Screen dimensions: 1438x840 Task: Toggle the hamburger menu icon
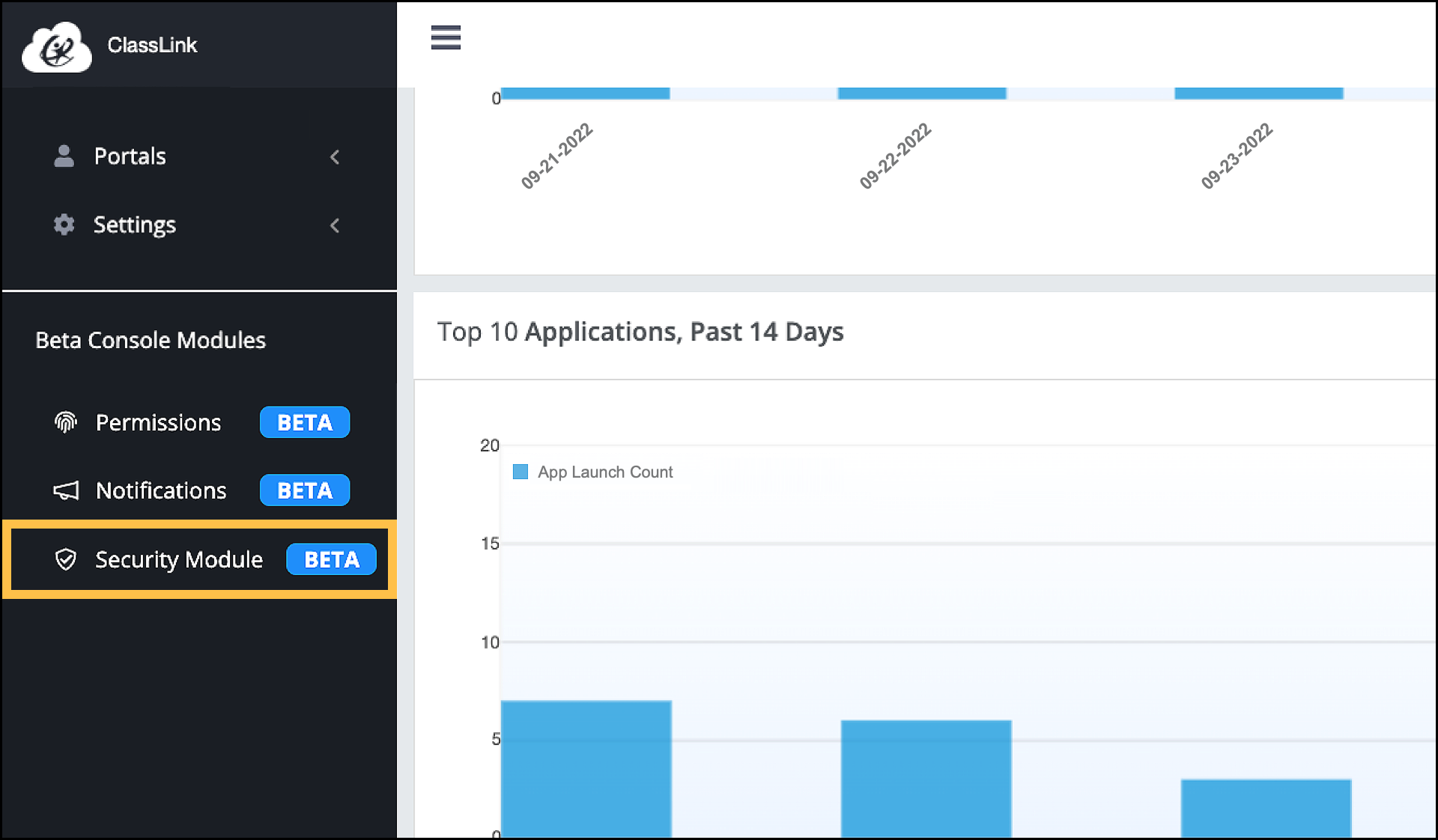pyautogui.click(x=446, y=37)
